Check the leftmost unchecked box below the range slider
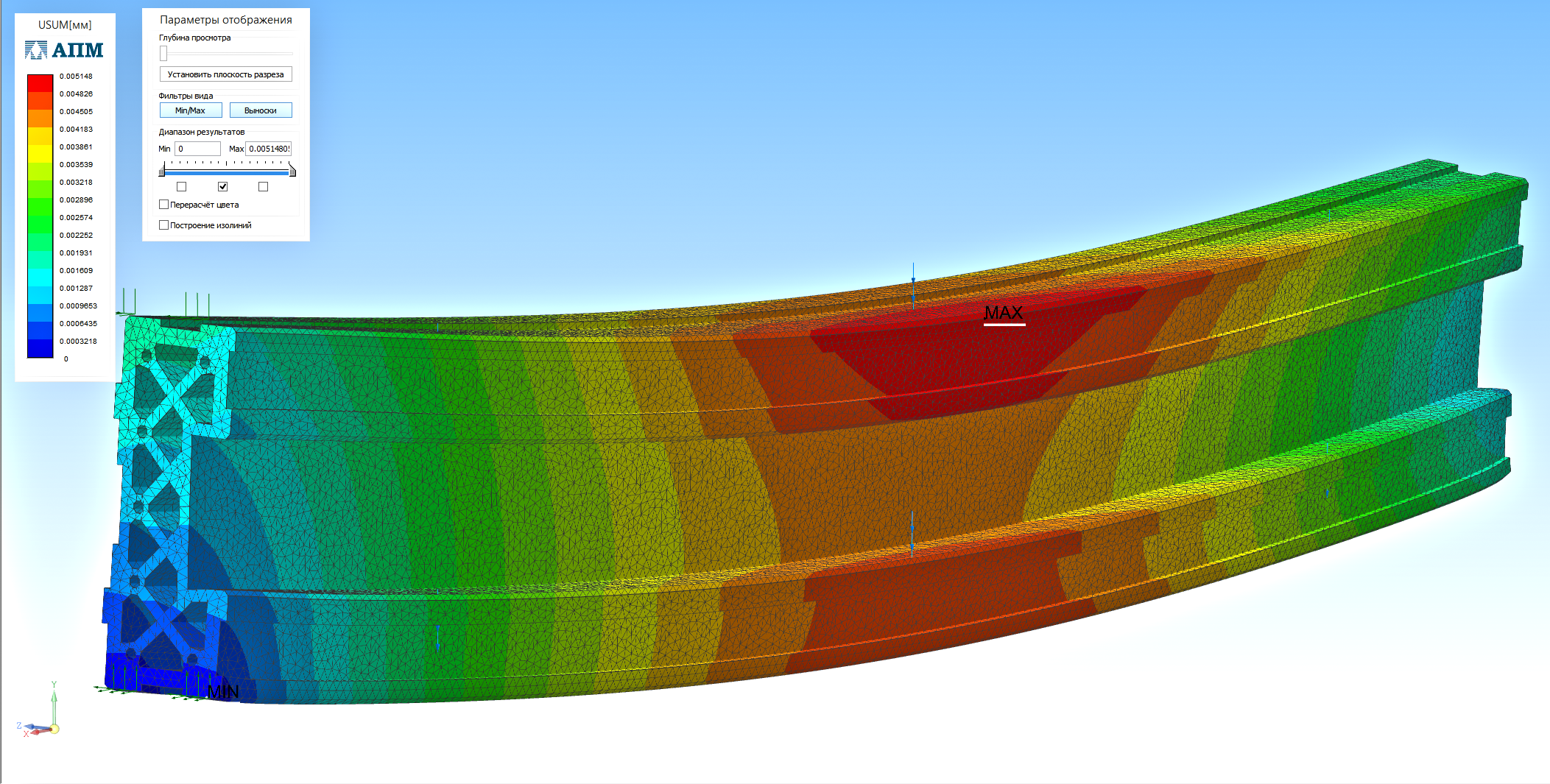Screen dimensions: 1550x784 pyautogui.click(x=182, y=187)
